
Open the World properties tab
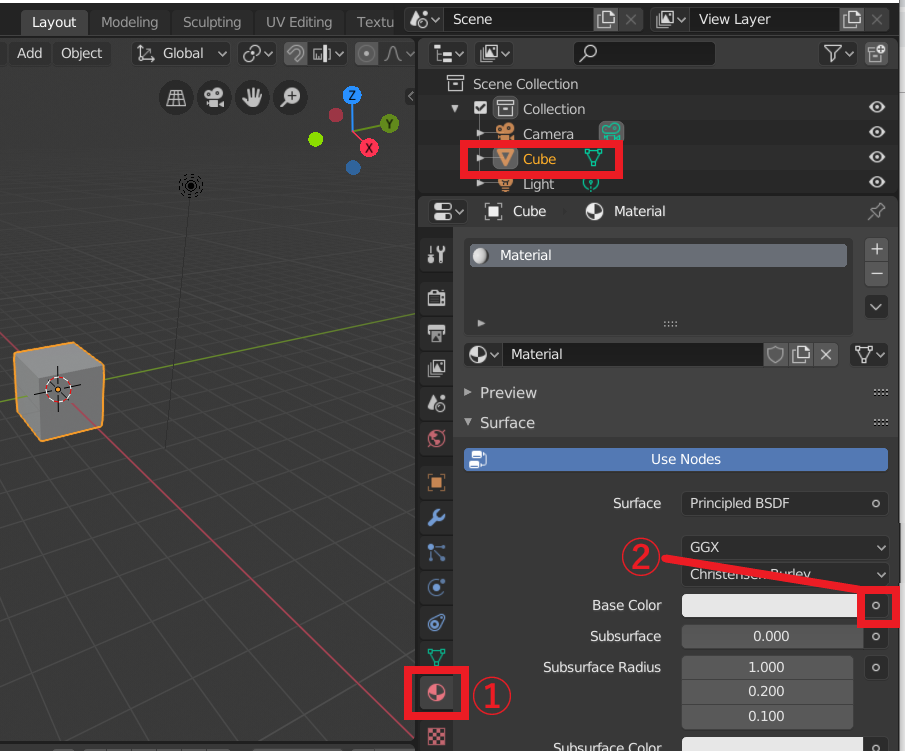436,438
